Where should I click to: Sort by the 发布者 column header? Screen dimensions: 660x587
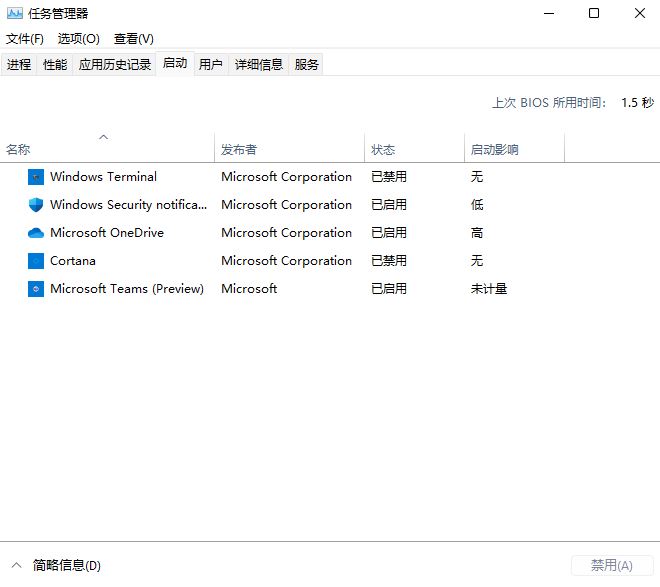click(x=289, y=147)
